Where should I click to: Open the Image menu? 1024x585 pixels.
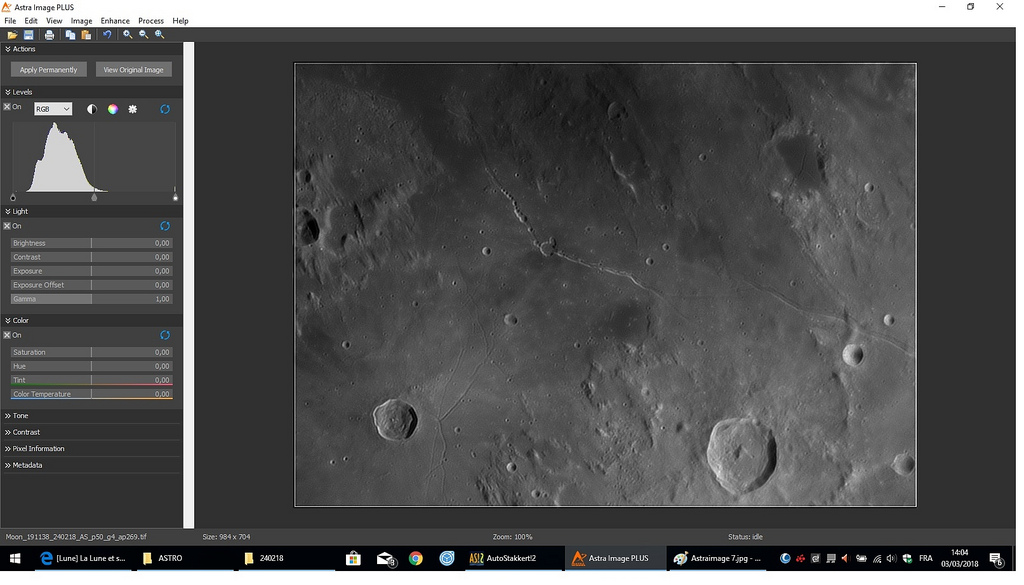click(x=82, y=21)
